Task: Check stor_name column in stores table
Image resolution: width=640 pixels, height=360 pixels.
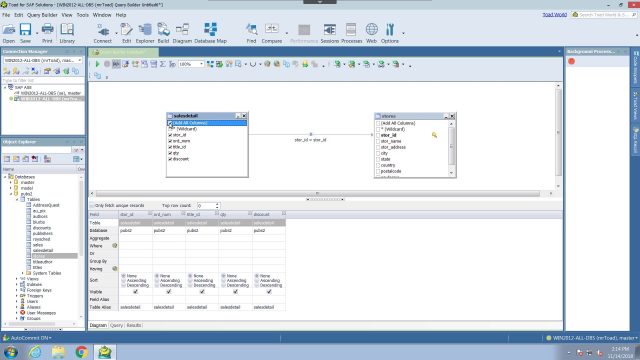Action: coord(378,141)
